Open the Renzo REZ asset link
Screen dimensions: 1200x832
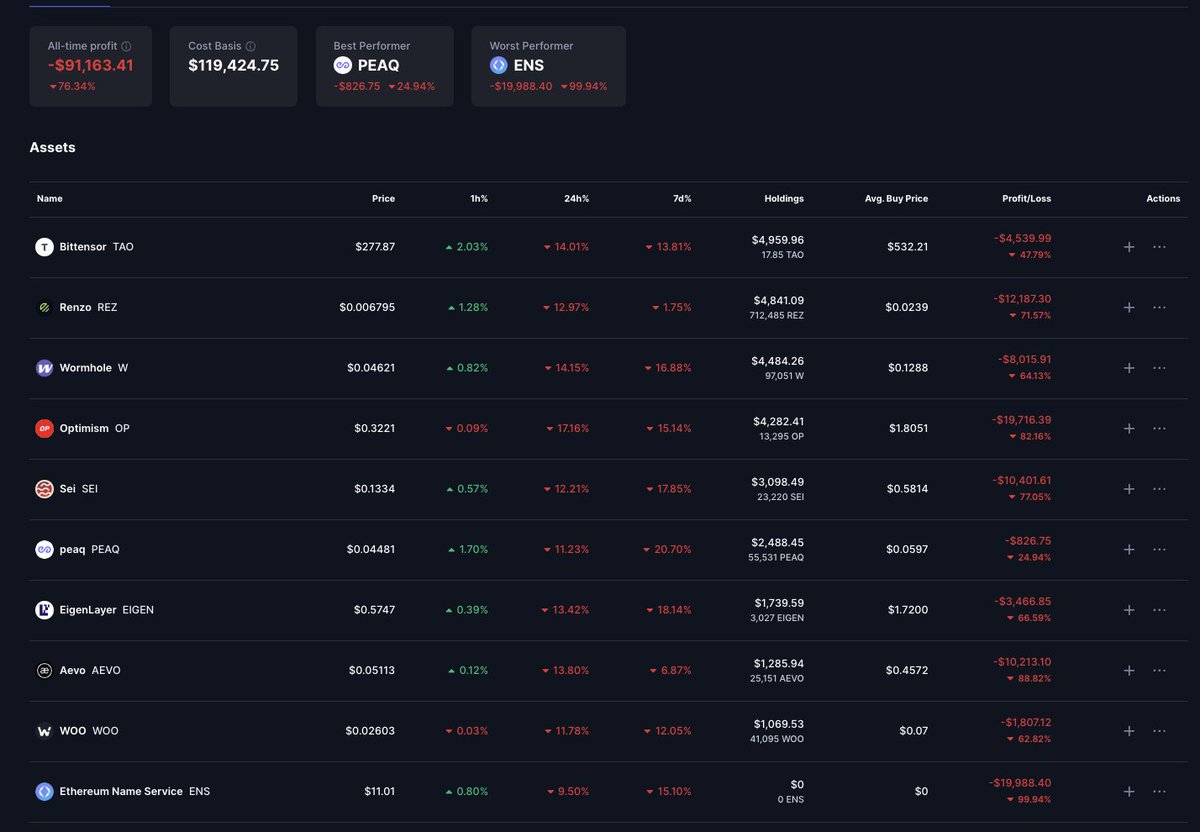click(88, 308)
